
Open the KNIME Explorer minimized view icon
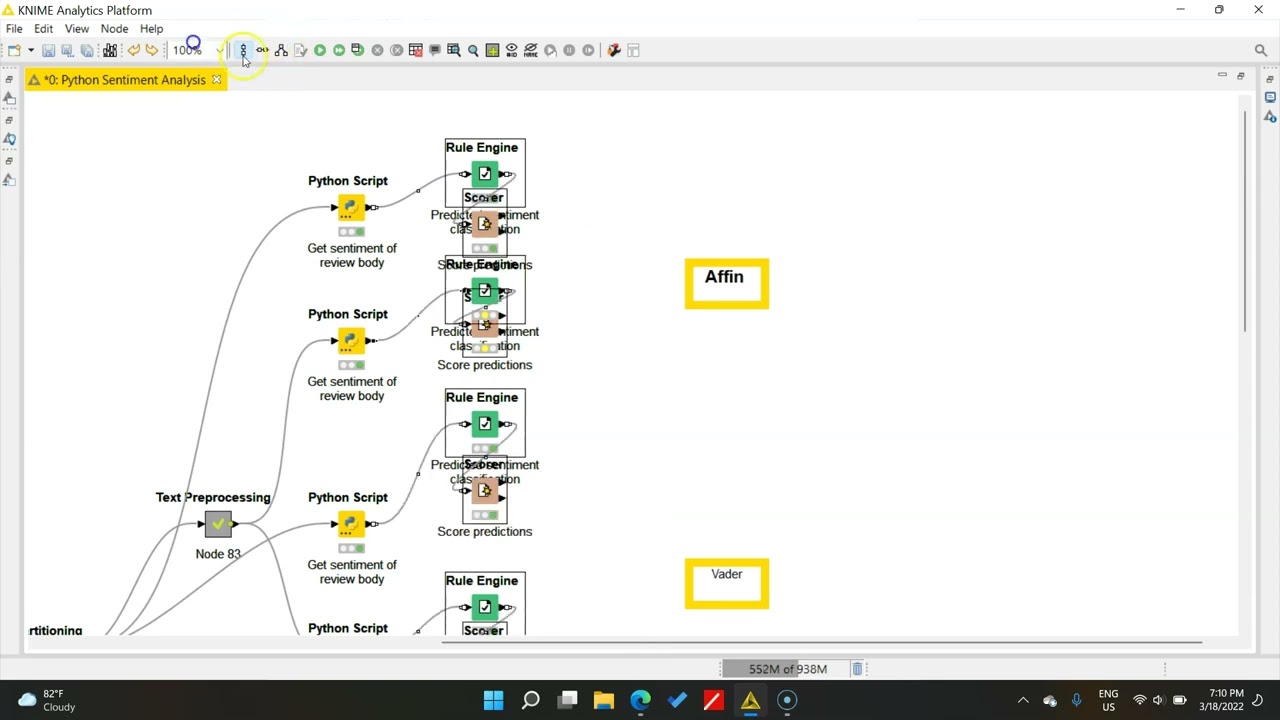point(9,99)
